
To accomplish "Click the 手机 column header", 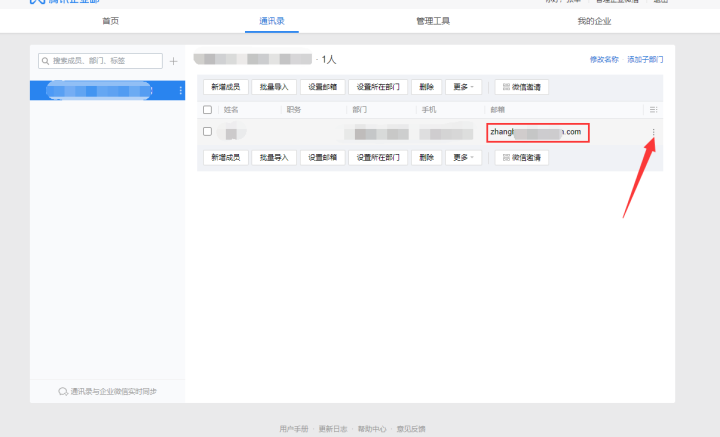I will click(x=429, y=110).
